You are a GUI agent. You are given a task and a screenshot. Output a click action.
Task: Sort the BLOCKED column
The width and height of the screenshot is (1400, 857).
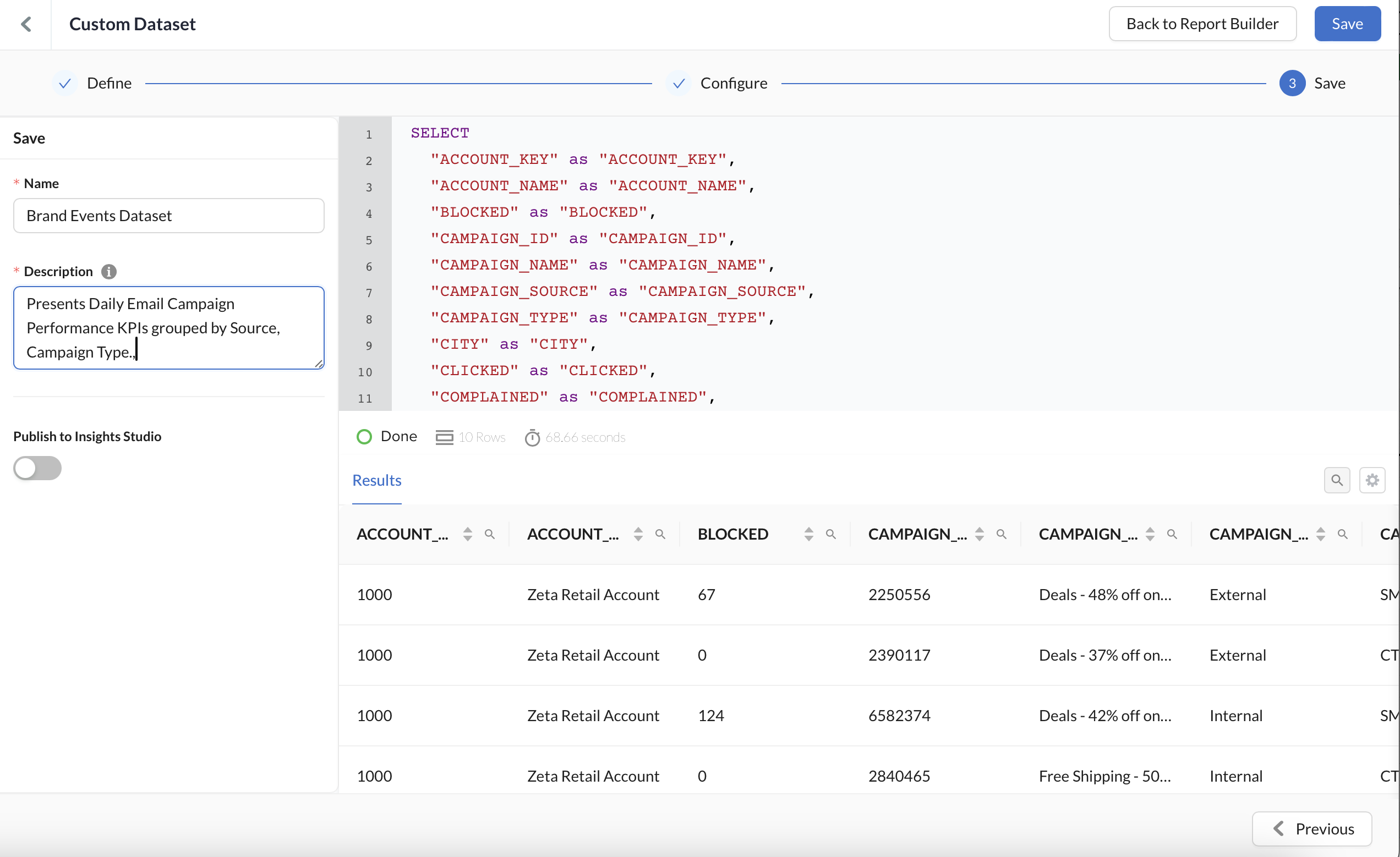(808, 534)
